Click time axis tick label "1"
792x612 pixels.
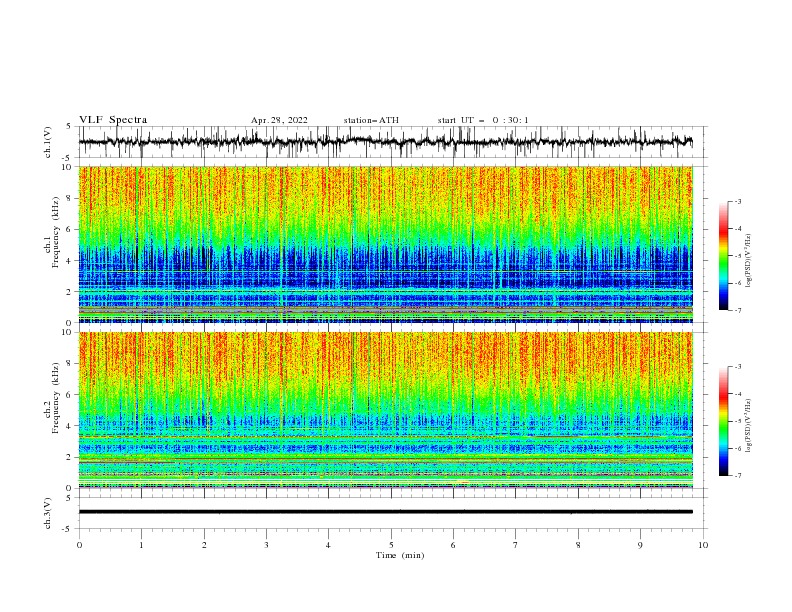(x=141, y=545)
